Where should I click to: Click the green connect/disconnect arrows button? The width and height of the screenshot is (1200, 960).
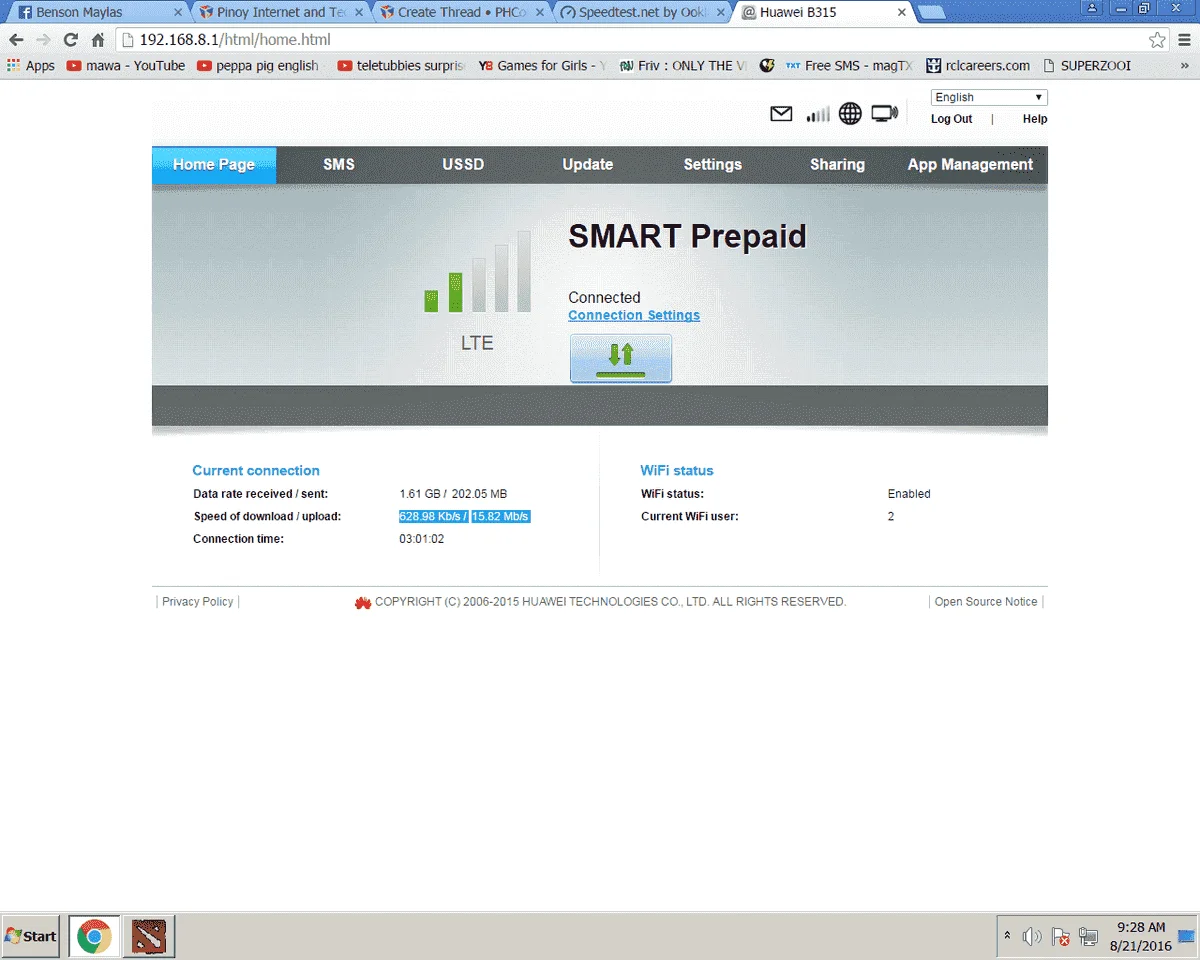[621, 358]
